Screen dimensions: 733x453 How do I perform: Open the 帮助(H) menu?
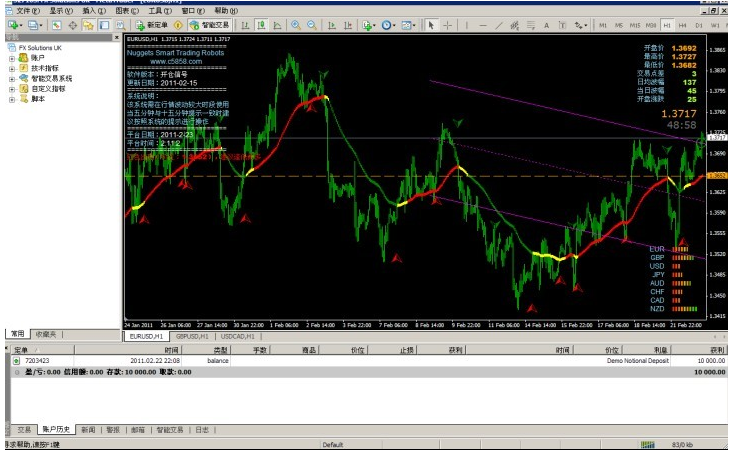[x=226, y=10]
